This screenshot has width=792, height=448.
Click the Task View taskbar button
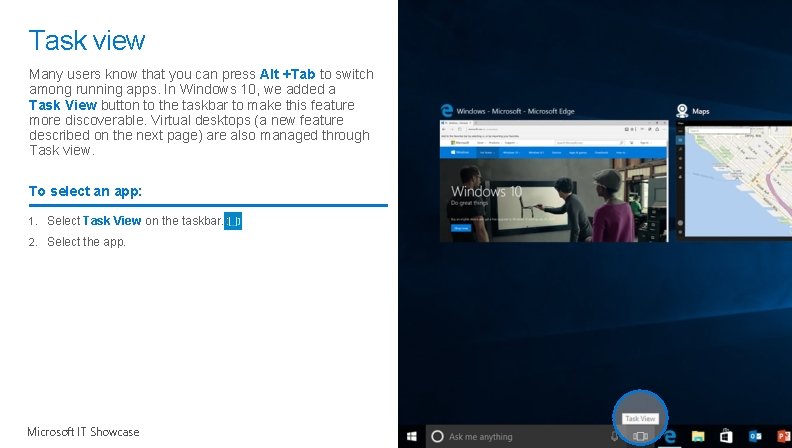coord(640,436)
